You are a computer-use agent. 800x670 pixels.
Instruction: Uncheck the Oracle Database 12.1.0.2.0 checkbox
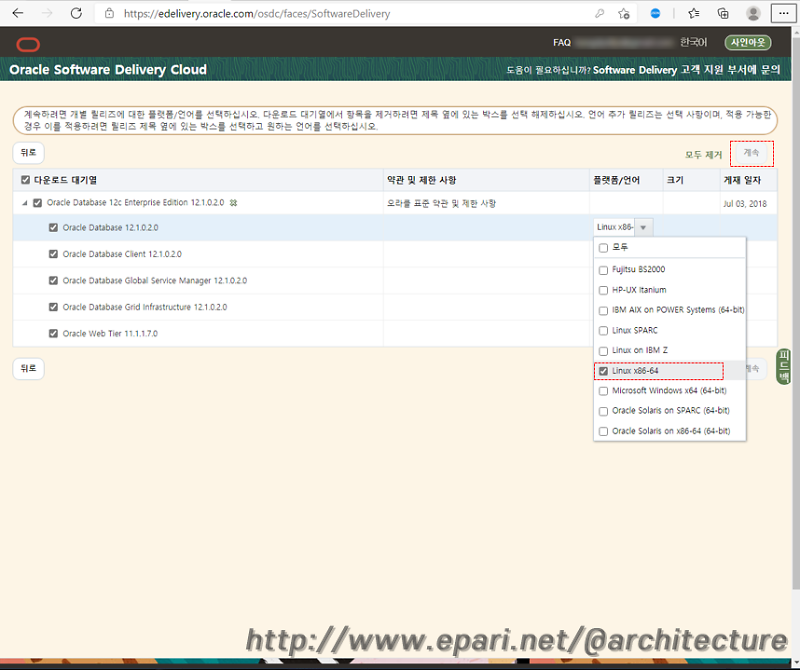click(53, 228)
